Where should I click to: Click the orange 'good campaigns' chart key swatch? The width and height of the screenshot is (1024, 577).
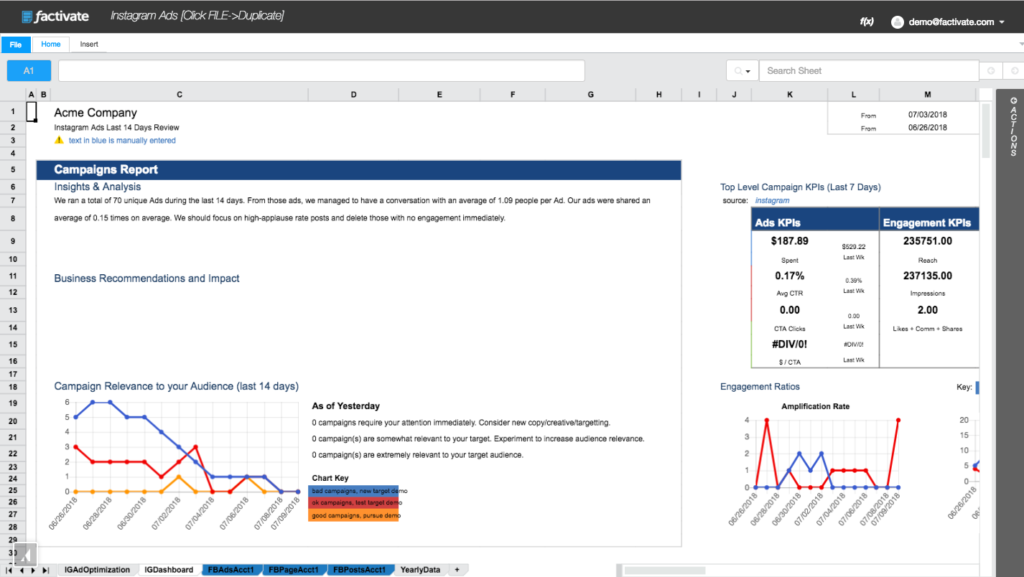[x=353, y=516]
